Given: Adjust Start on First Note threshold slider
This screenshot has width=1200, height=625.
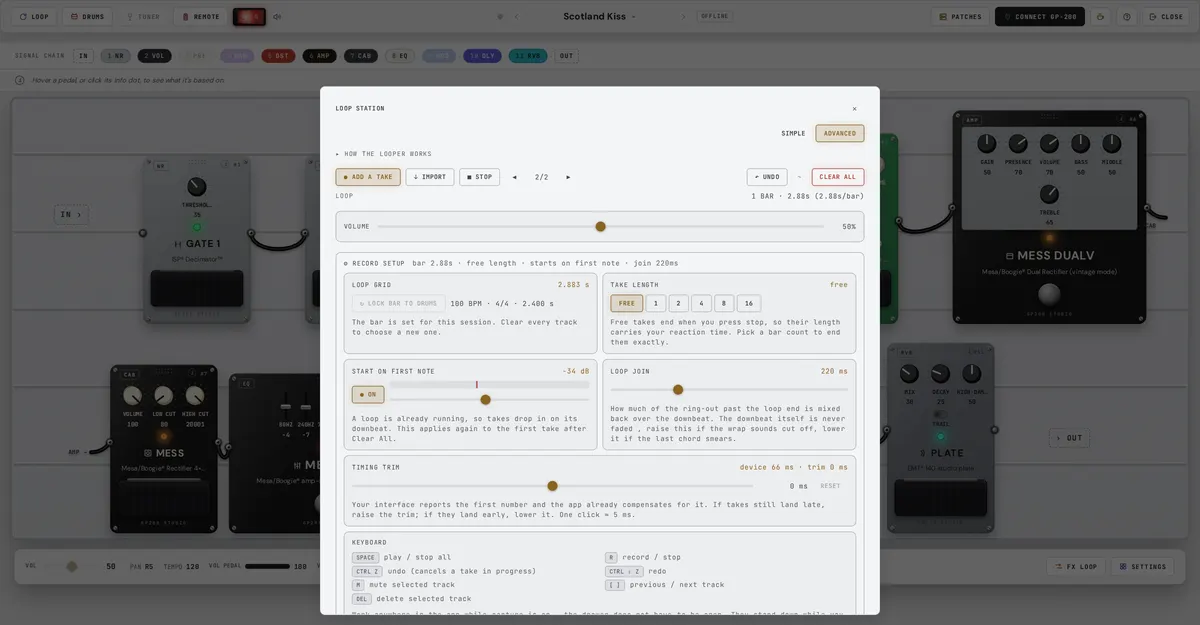Looking at the screenshot, I should [x=489, y=399].
